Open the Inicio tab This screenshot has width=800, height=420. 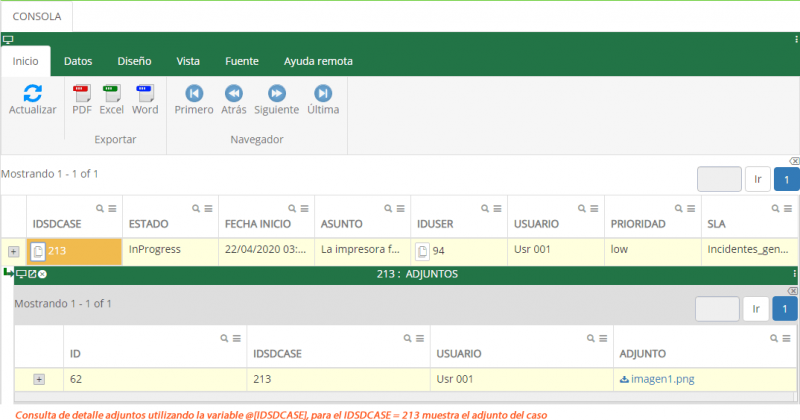[26, 61]
